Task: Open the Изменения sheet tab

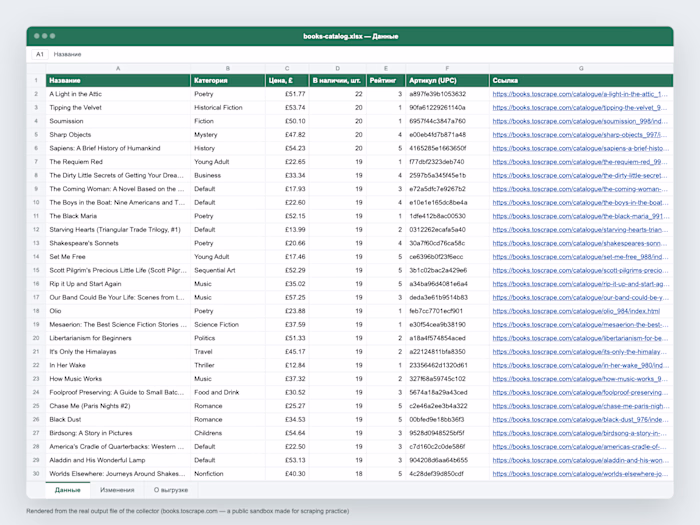Action: [117, 490]
